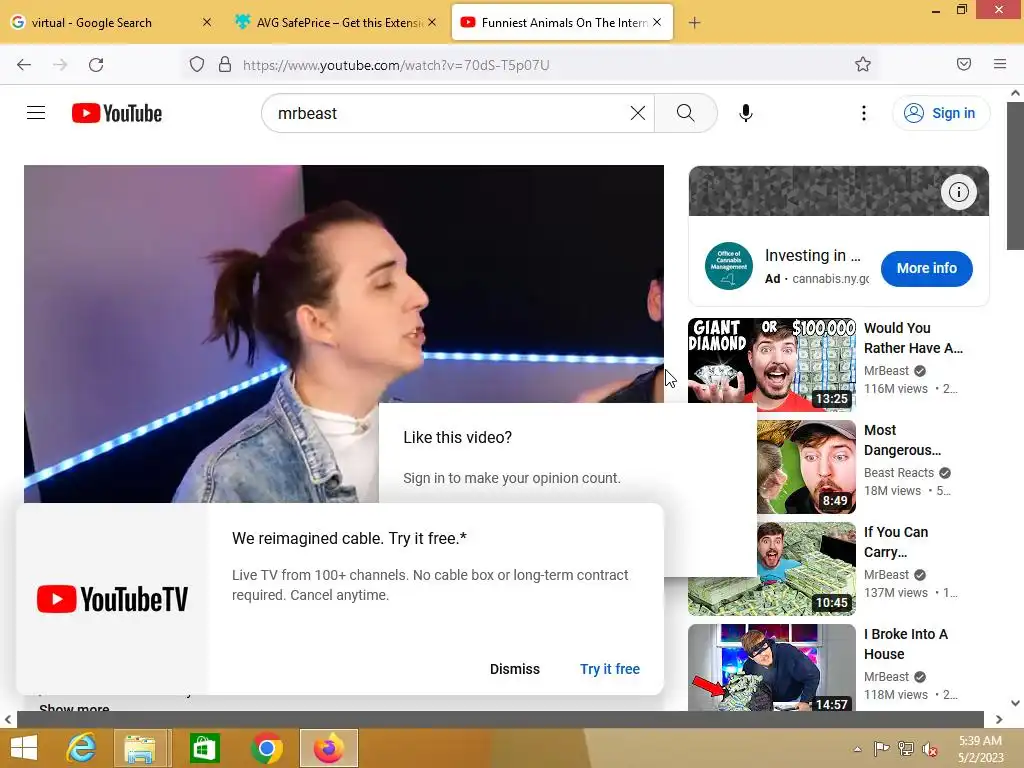Image resolution: width=1024 pixels, height=768 pixels.
Task: Open Most Dangerous video title
Action: coord(903,440)
